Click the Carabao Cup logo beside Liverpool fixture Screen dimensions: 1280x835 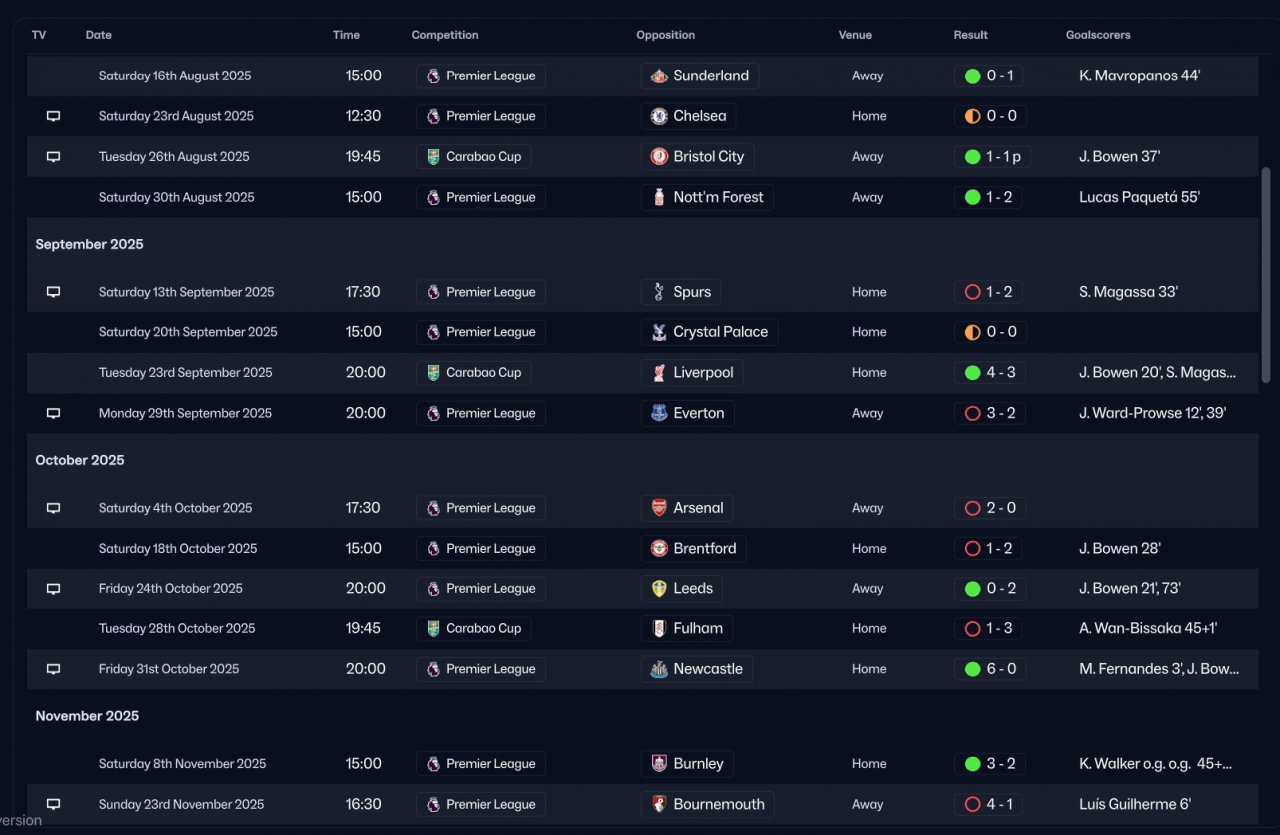coord(433,373)
